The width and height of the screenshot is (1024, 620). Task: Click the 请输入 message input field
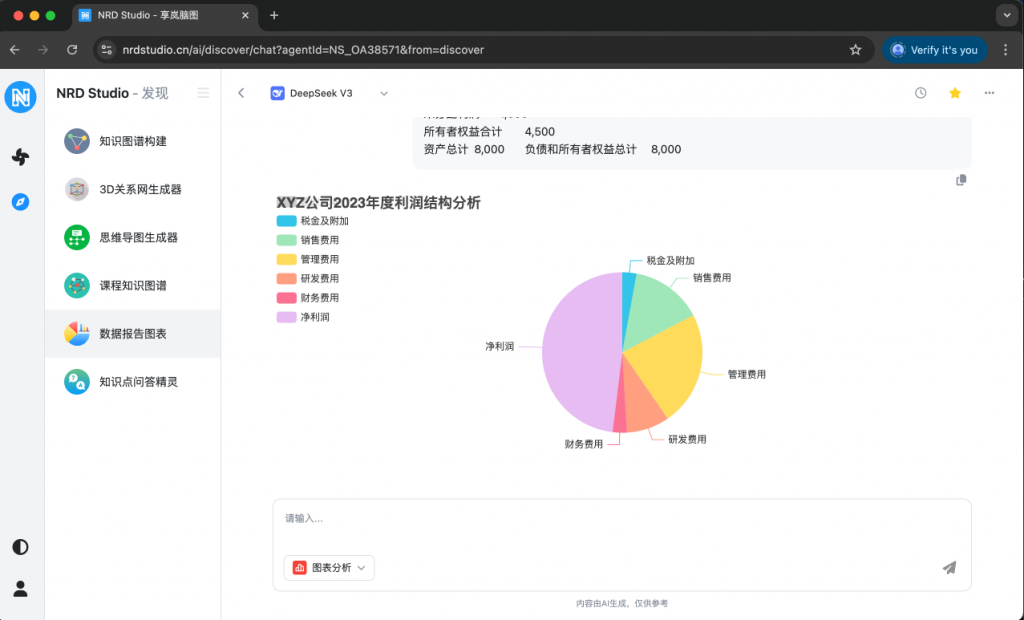[620, 519]
